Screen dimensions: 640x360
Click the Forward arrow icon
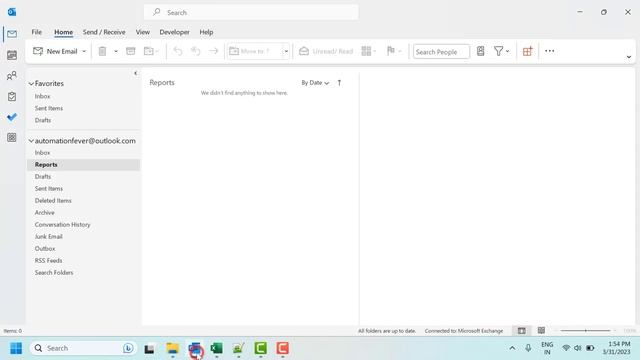[x=214, y=51]
